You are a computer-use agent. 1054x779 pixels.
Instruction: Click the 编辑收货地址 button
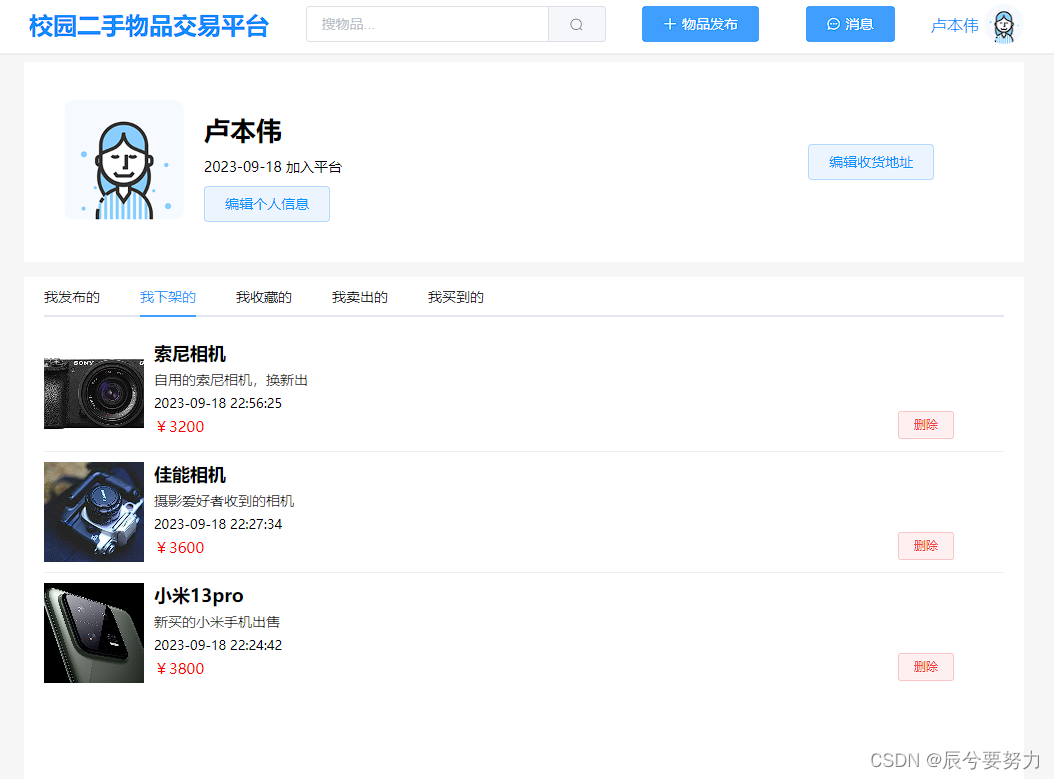(870, 162)
